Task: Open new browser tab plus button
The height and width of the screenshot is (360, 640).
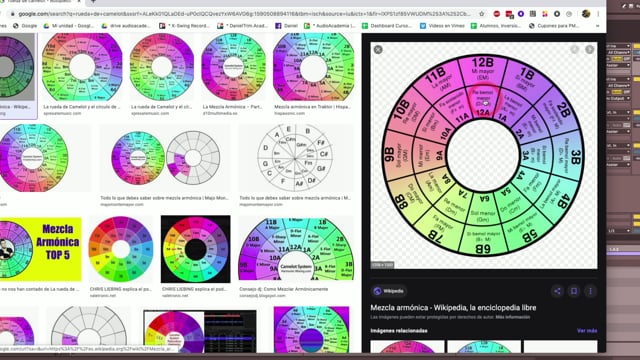Action: [x=93, y=2]
